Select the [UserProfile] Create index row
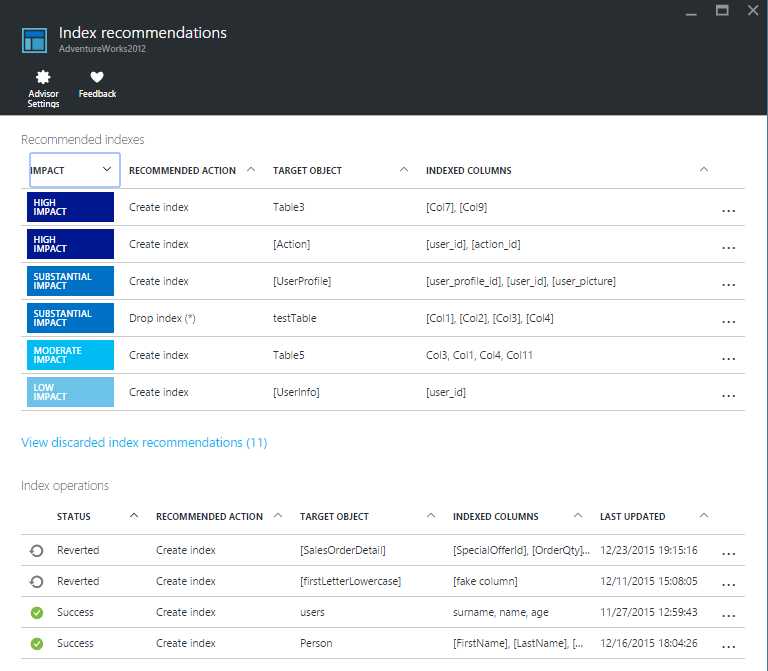This screenshot has height=671, width=768. 301,281
